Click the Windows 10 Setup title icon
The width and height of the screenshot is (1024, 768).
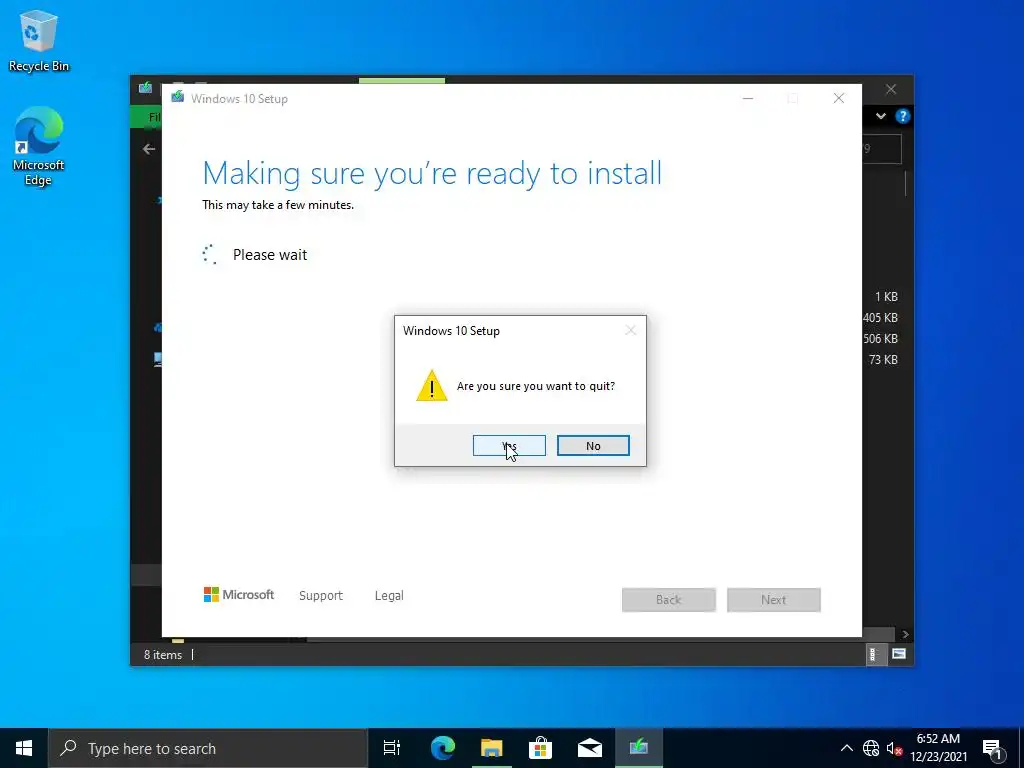[178, 97]
